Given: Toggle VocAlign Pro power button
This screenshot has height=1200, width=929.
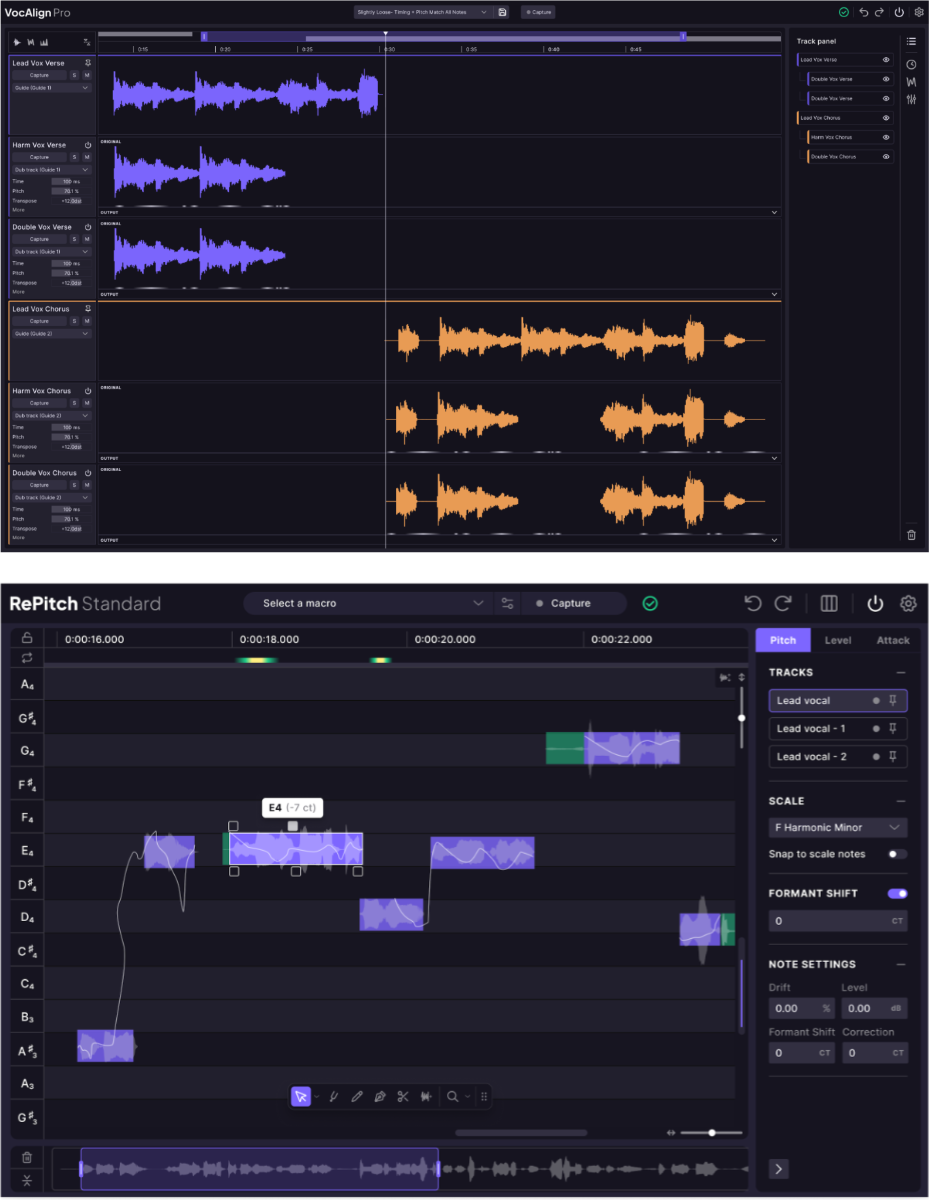Looking at the screenshot, I should [899, 12].
